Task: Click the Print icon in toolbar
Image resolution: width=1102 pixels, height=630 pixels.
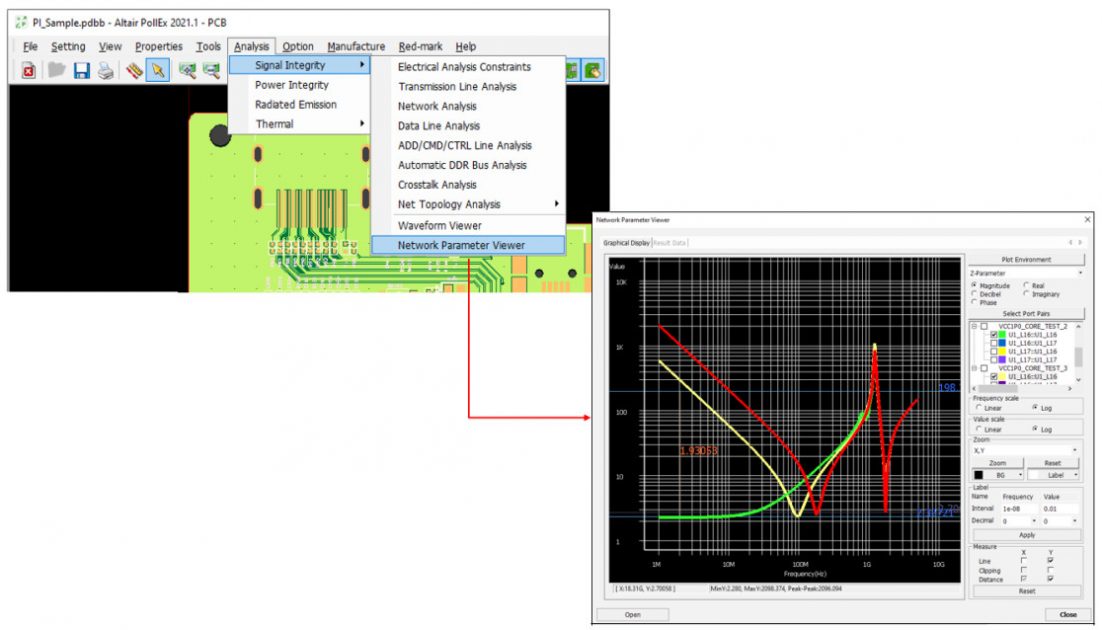Action: click(105, 70)
